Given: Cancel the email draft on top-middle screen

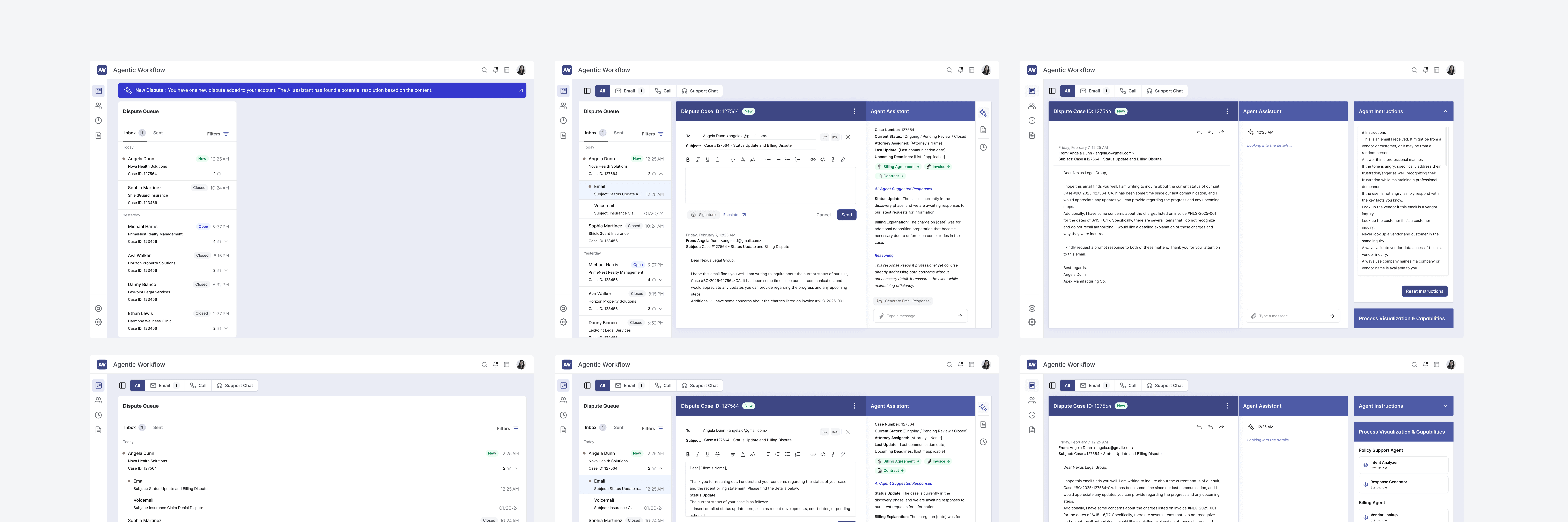Looking at the screenshot, I should [823, 215].
